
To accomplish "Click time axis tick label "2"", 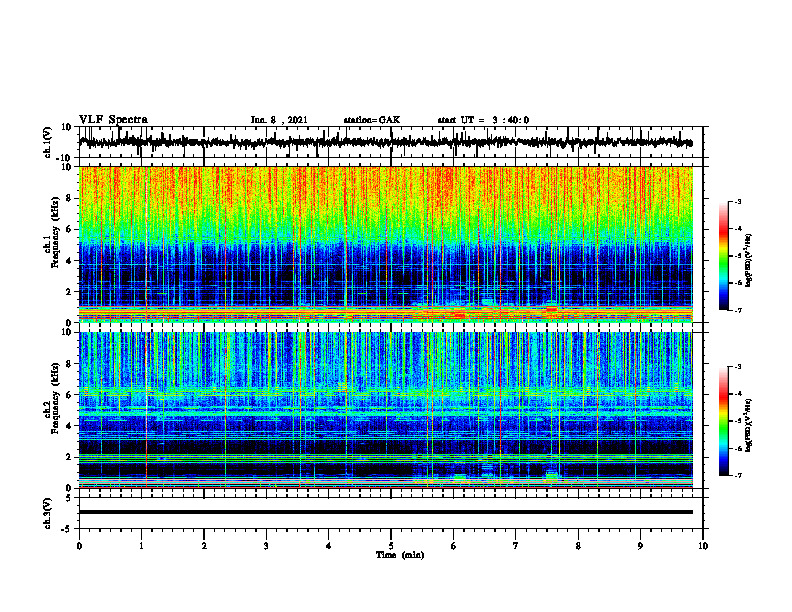I will (x=204, y=546).
